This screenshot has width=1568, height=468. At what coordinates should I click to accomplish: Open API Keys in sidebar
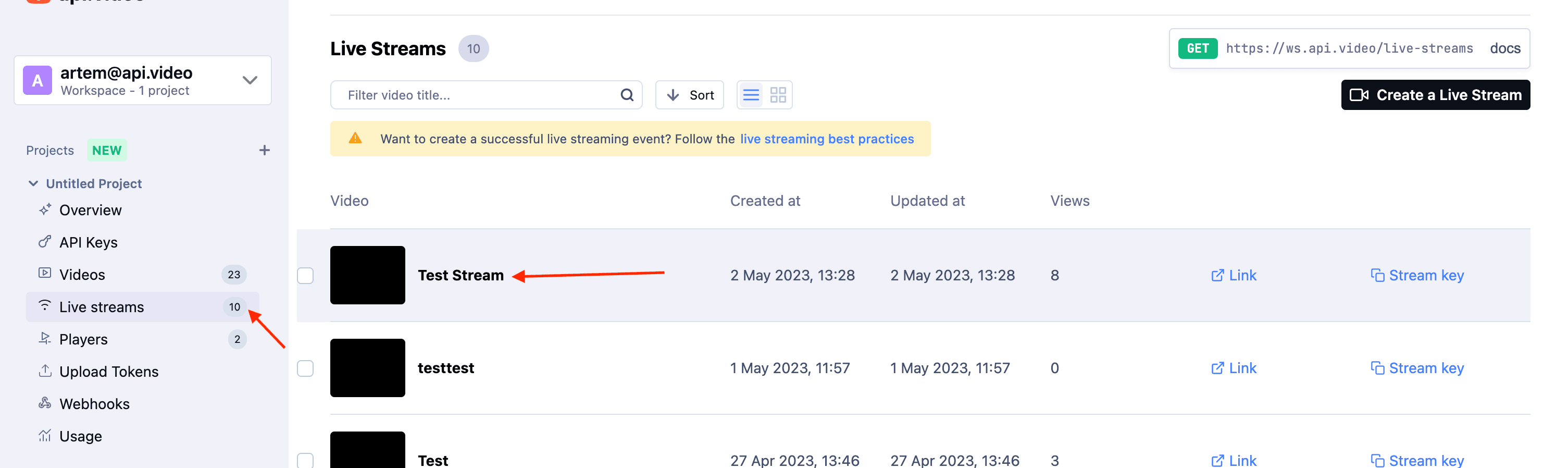point(88,242)
